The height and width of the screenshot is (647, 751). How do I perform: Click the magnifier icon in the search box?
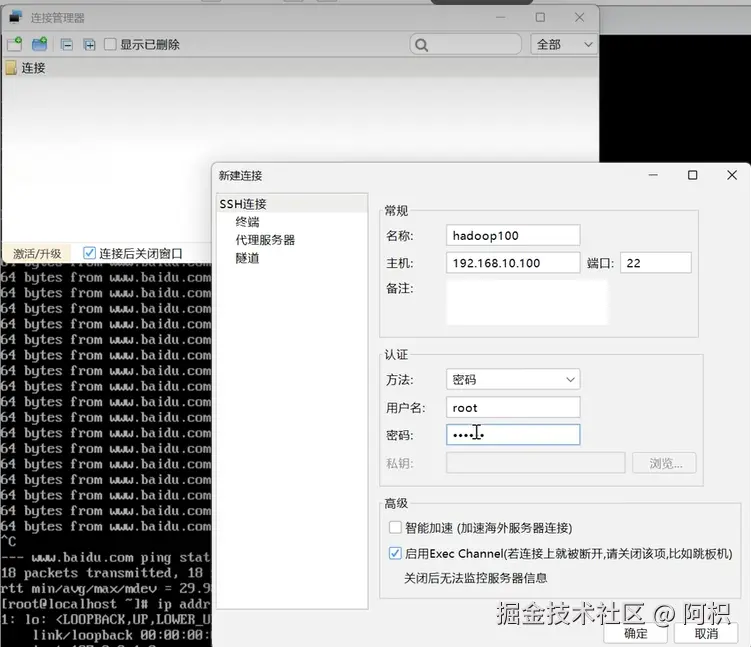point(421,45)
